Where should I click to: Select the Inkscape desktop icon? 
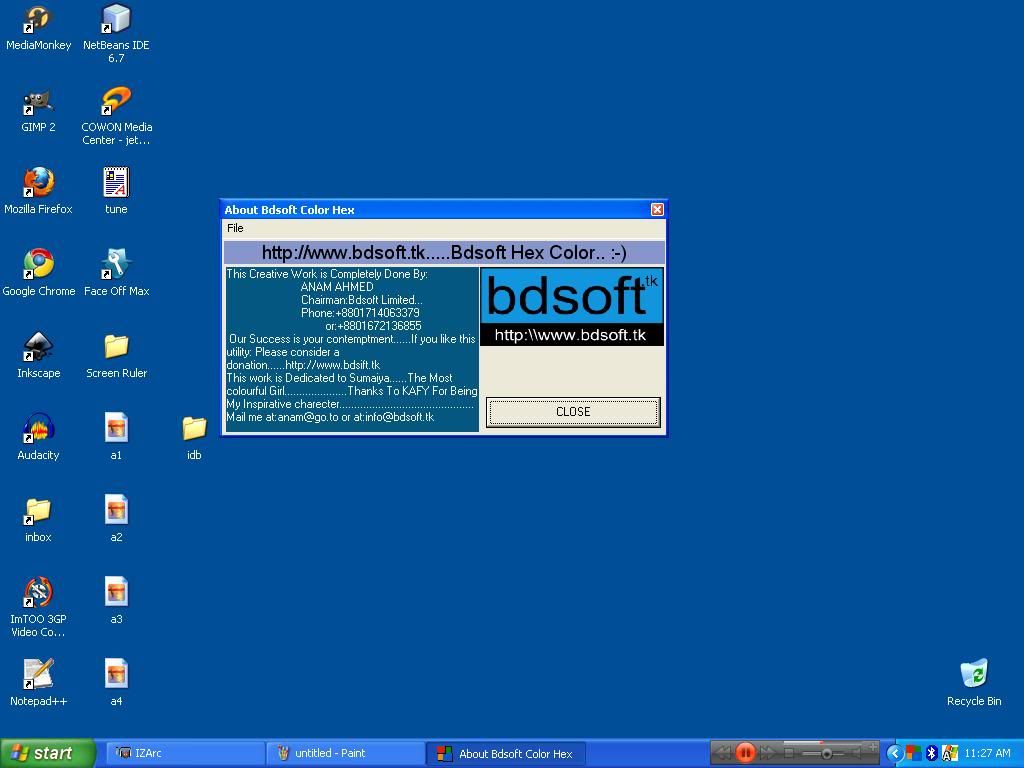pyautogui.click(x=38, y=347)
